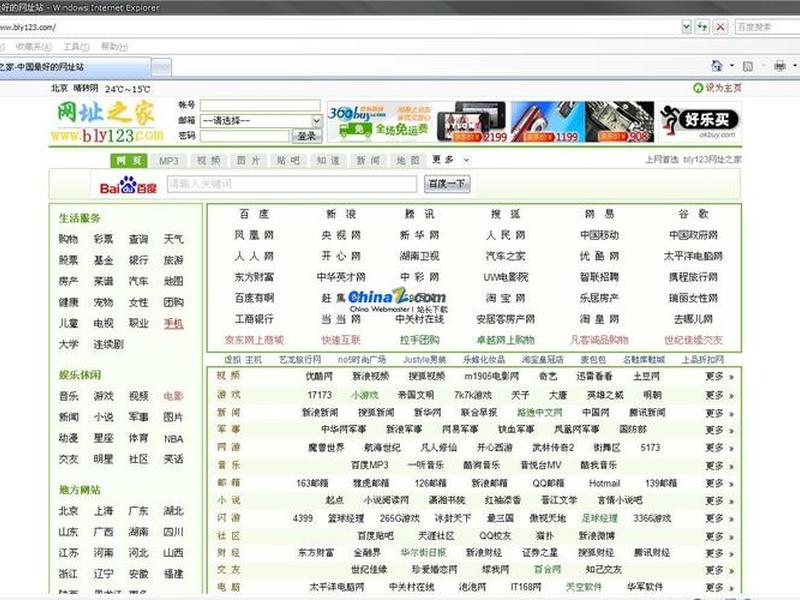
Task: Click the Baidu keyword search box
Action: coord(292,184)
